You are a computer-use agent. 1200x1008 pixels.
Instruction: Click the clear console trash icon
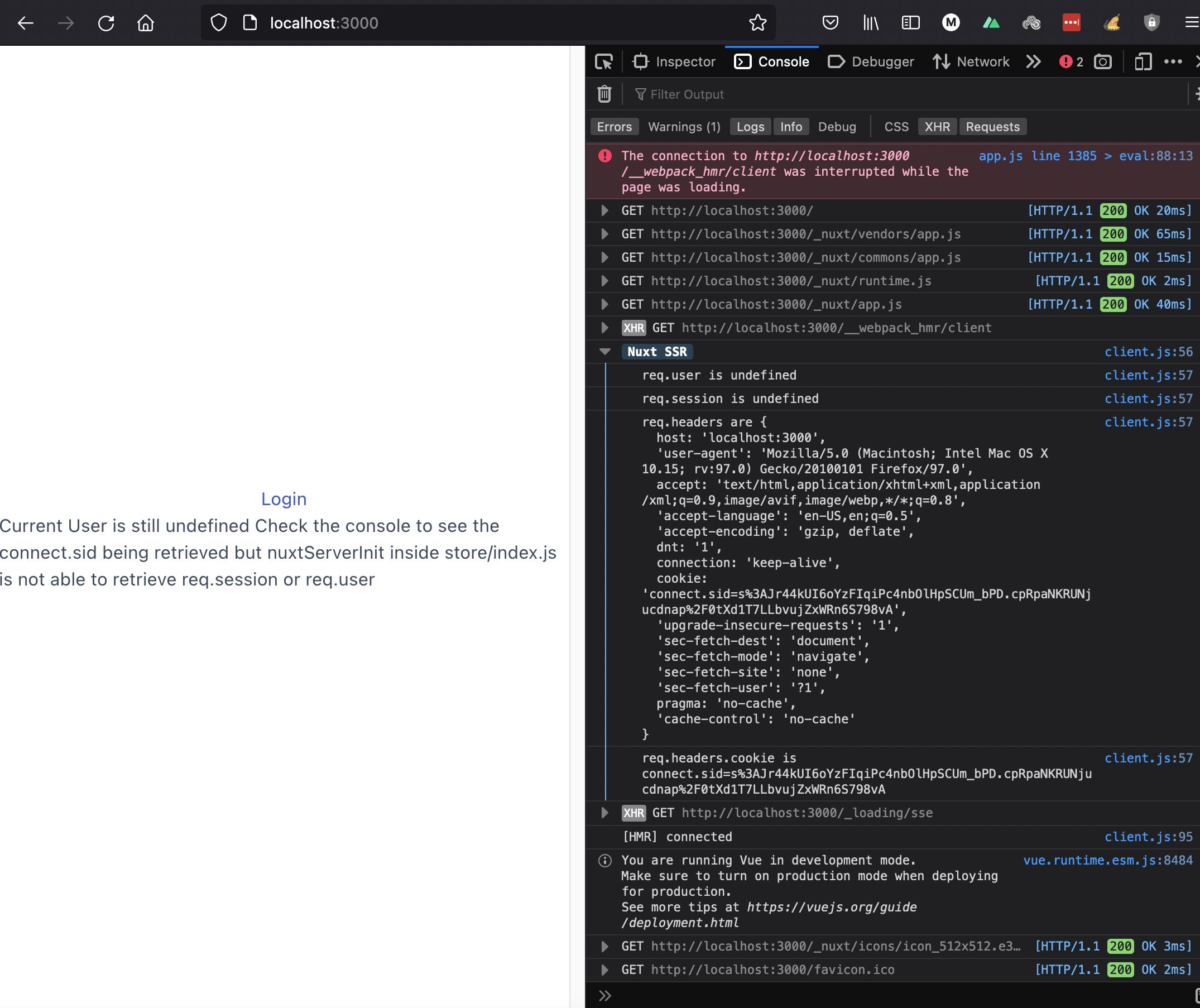(604, 94)
